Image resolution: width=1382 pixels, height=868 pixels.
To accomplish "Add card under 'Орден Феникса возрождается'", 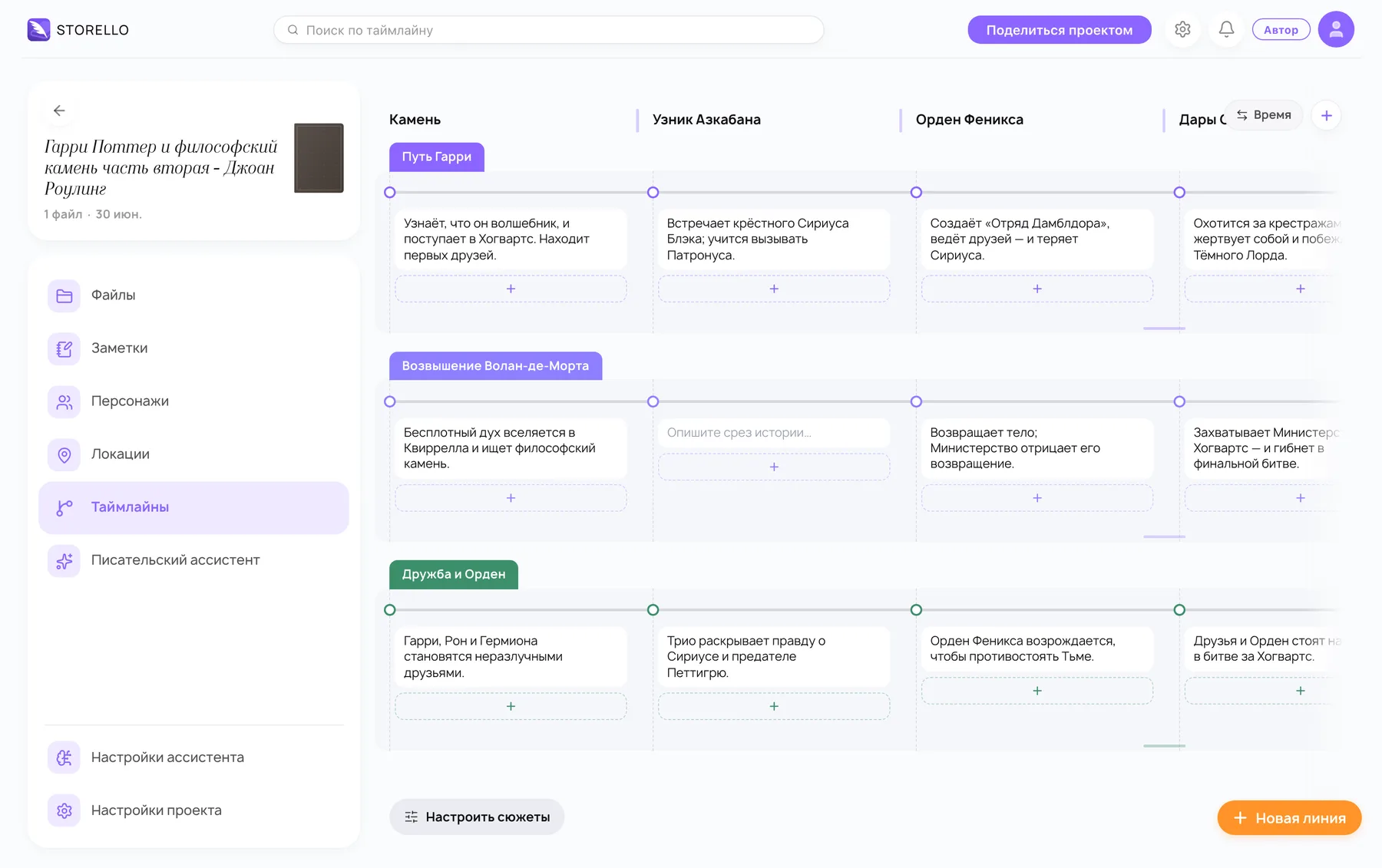I will [1037, 691].
